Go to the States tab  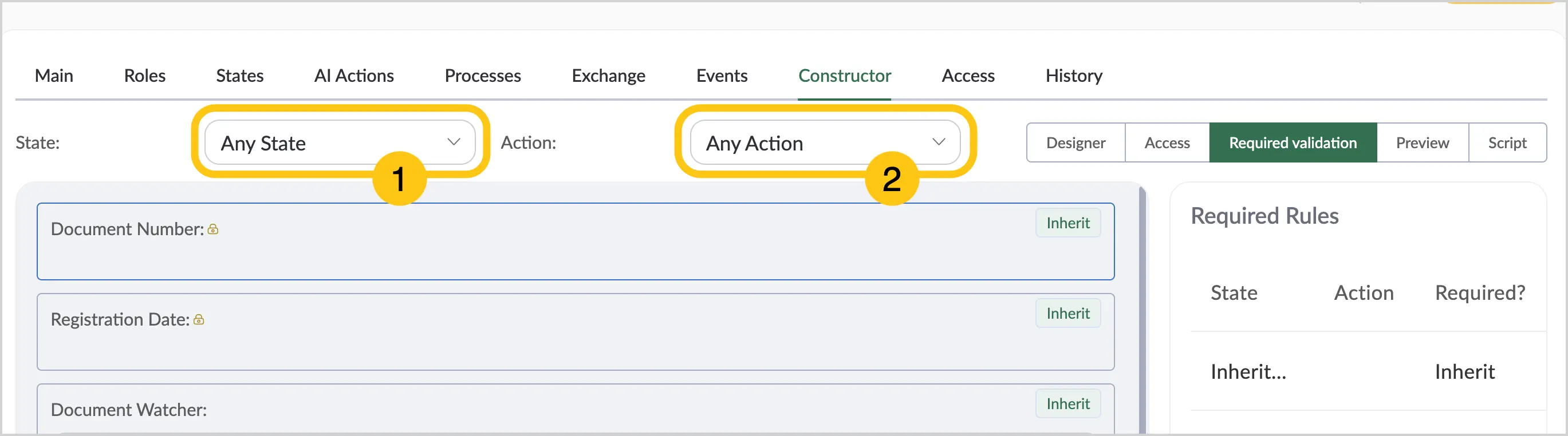pos(240,76)
